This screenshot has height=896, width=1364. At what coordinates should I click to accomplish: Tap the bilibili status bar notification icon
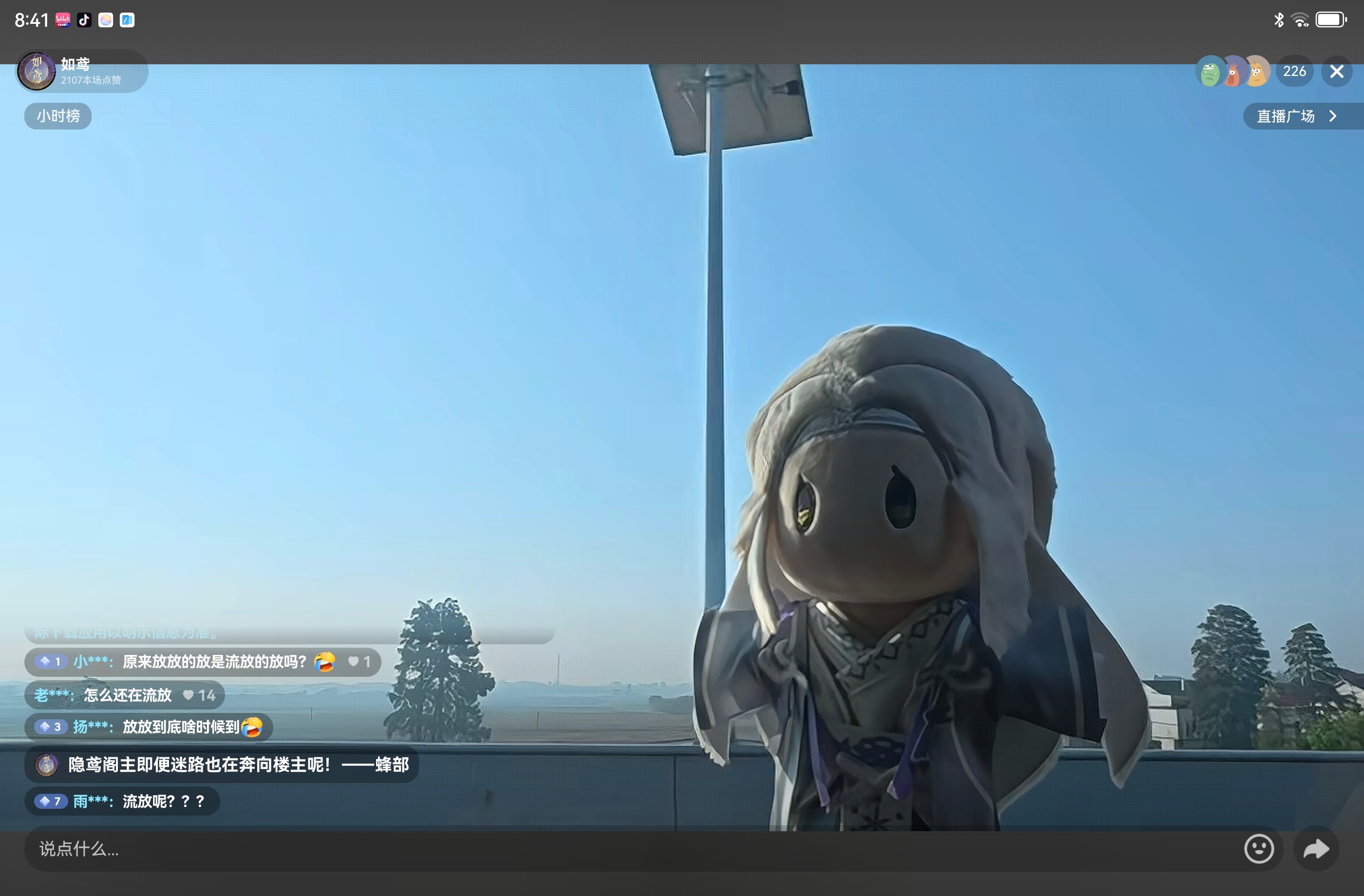pos(63,20)
